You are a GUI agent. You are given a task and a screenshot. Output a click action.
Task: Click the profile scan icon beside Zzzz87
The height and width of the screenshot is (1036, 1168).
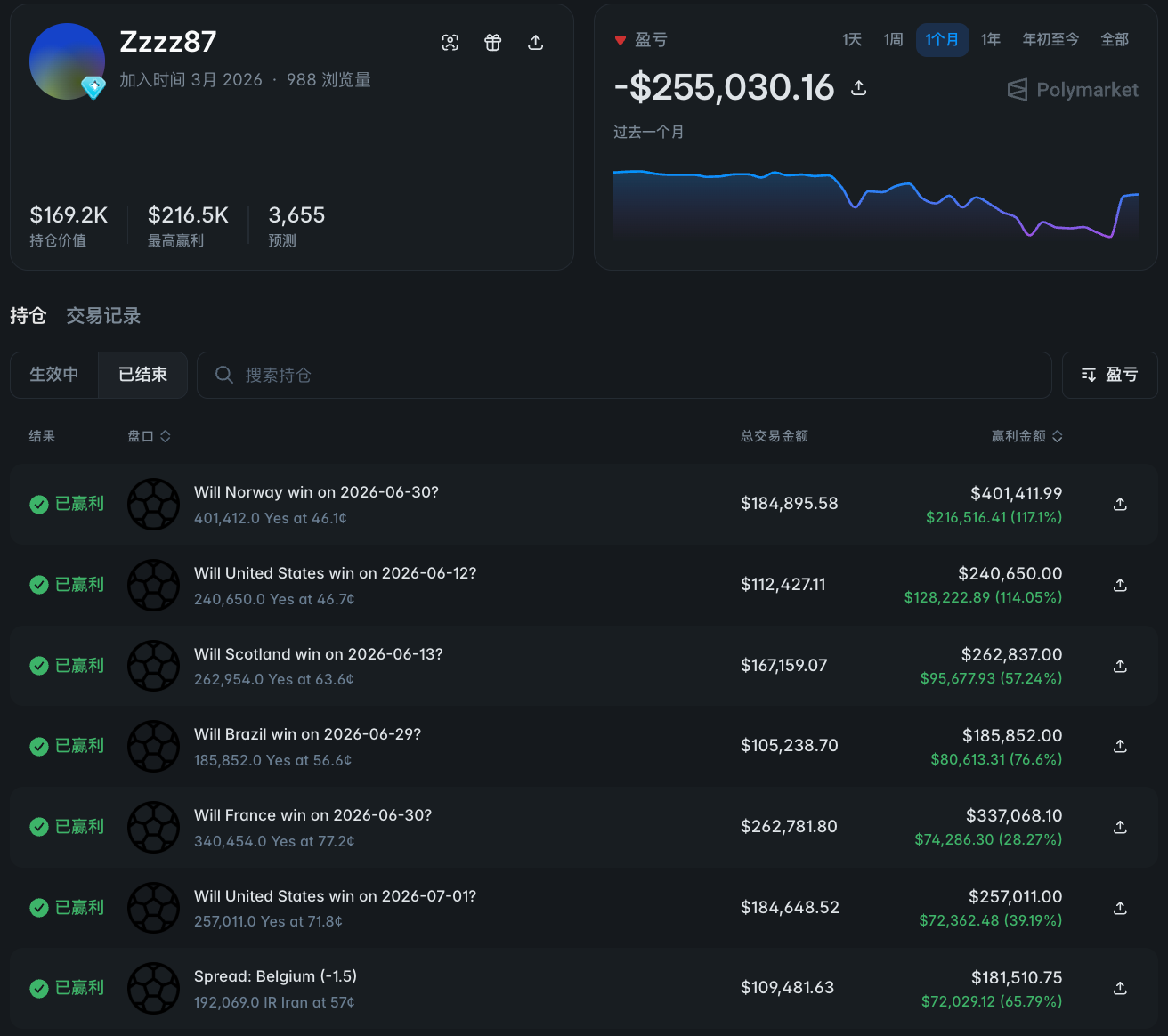click(x=450, y=43)
